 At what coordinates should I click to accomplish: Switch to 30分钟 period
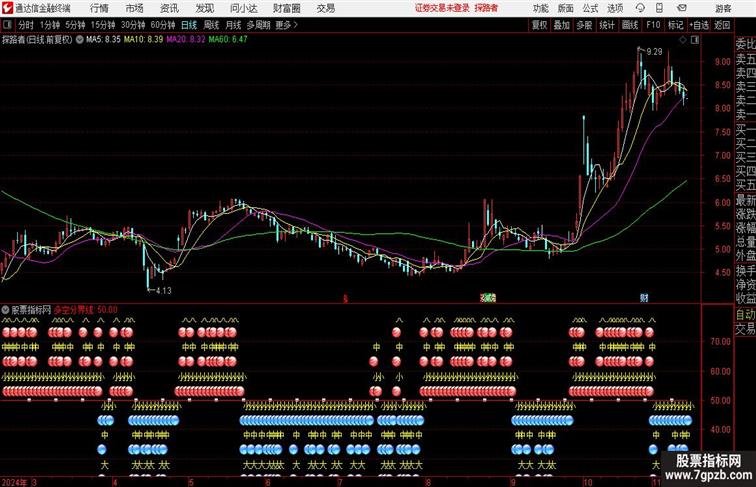pyautogui.click(x=133, y=25)
